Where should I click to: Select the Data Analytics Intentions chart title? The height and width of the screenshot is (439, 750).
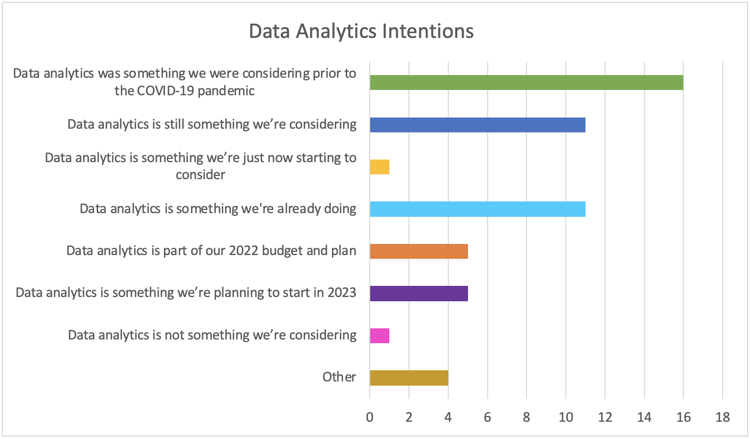[x=361, y=31]
